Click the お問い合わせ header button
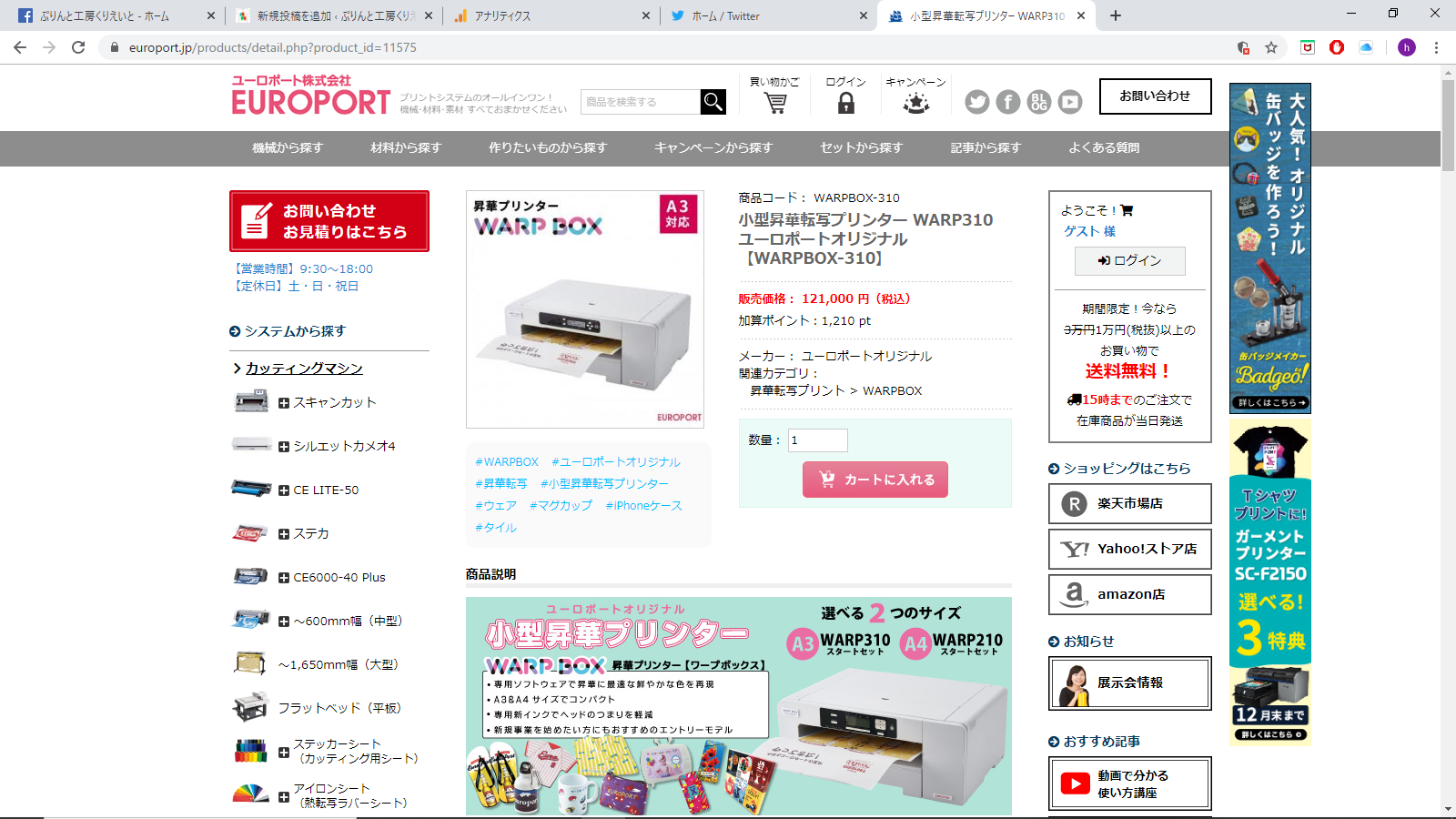1456x819 pixels. 1156,96
